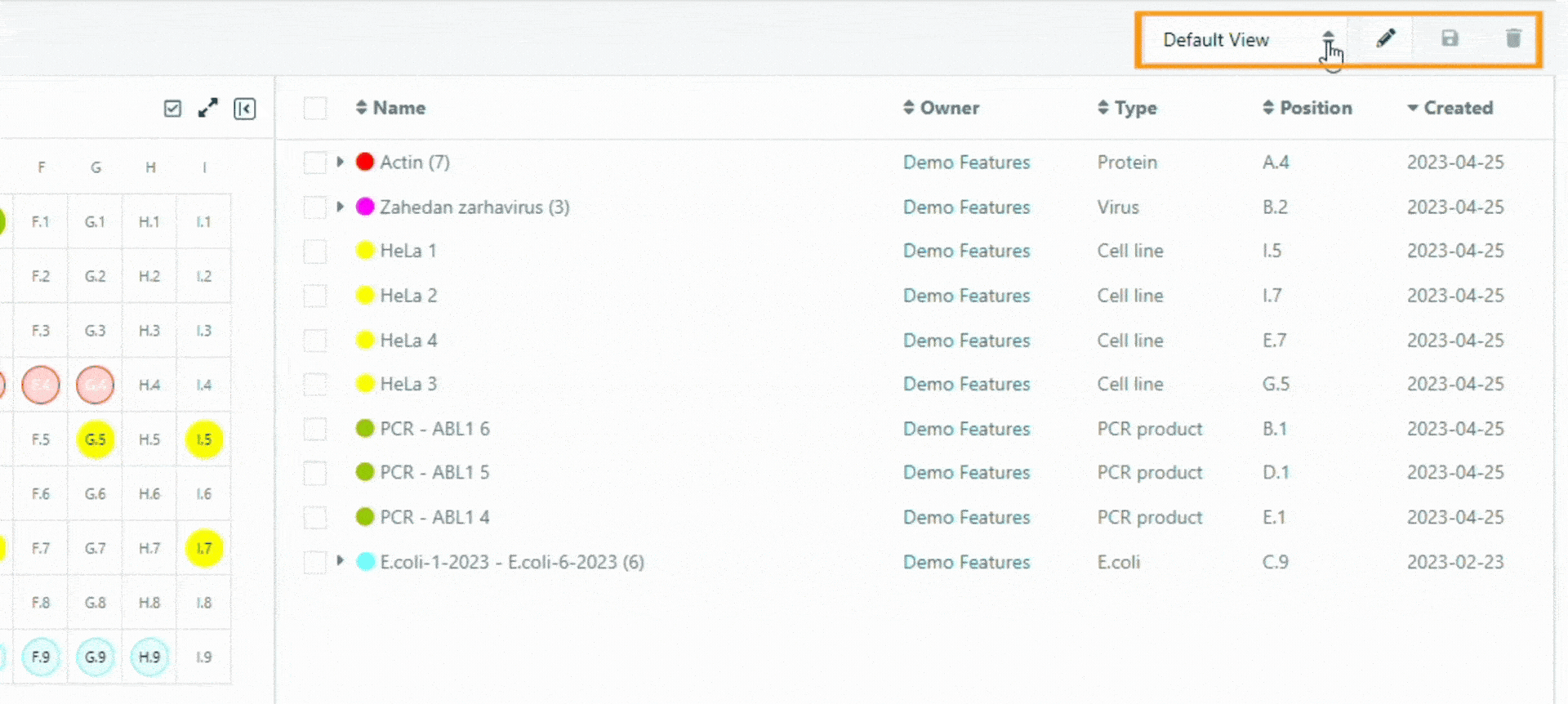Click position B.2 in the table
The height and width of the screenshot is (704, 1568).
click(x=1275, y=207)
